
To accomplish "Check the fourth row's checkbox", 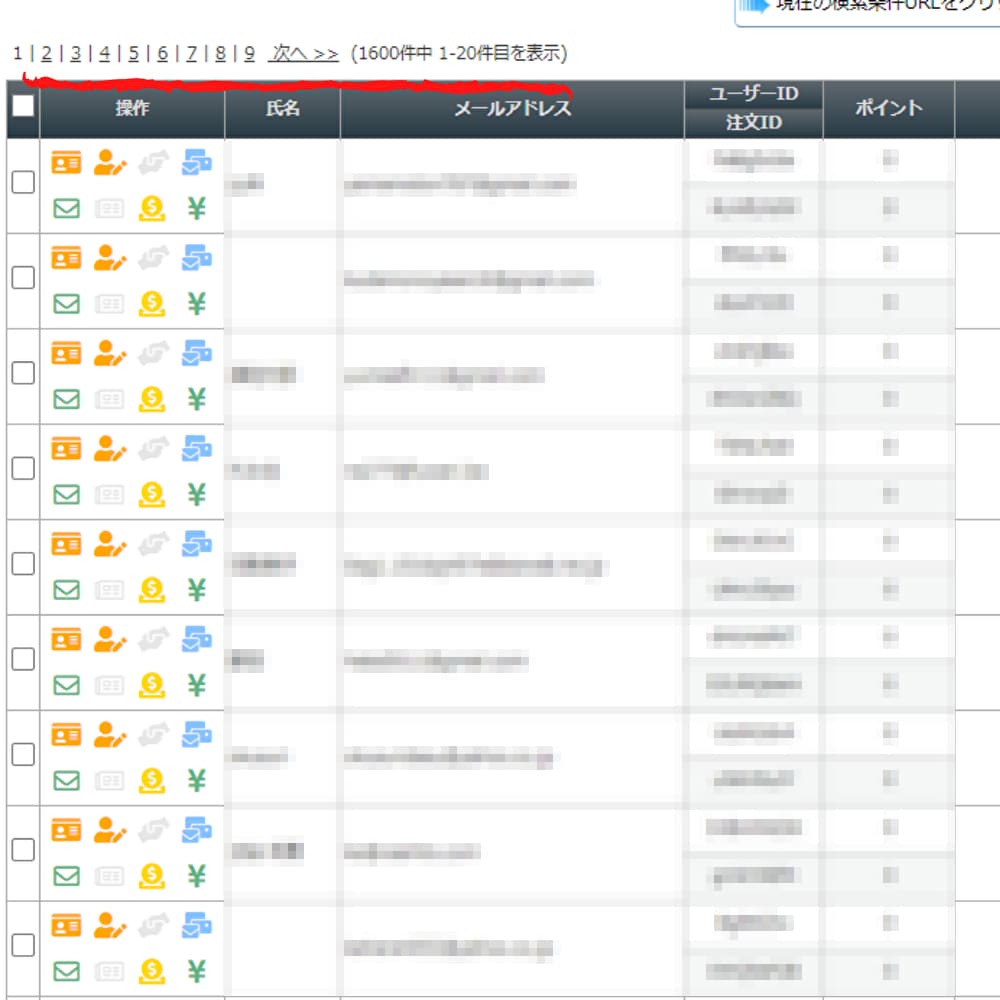I will [23, 468].
